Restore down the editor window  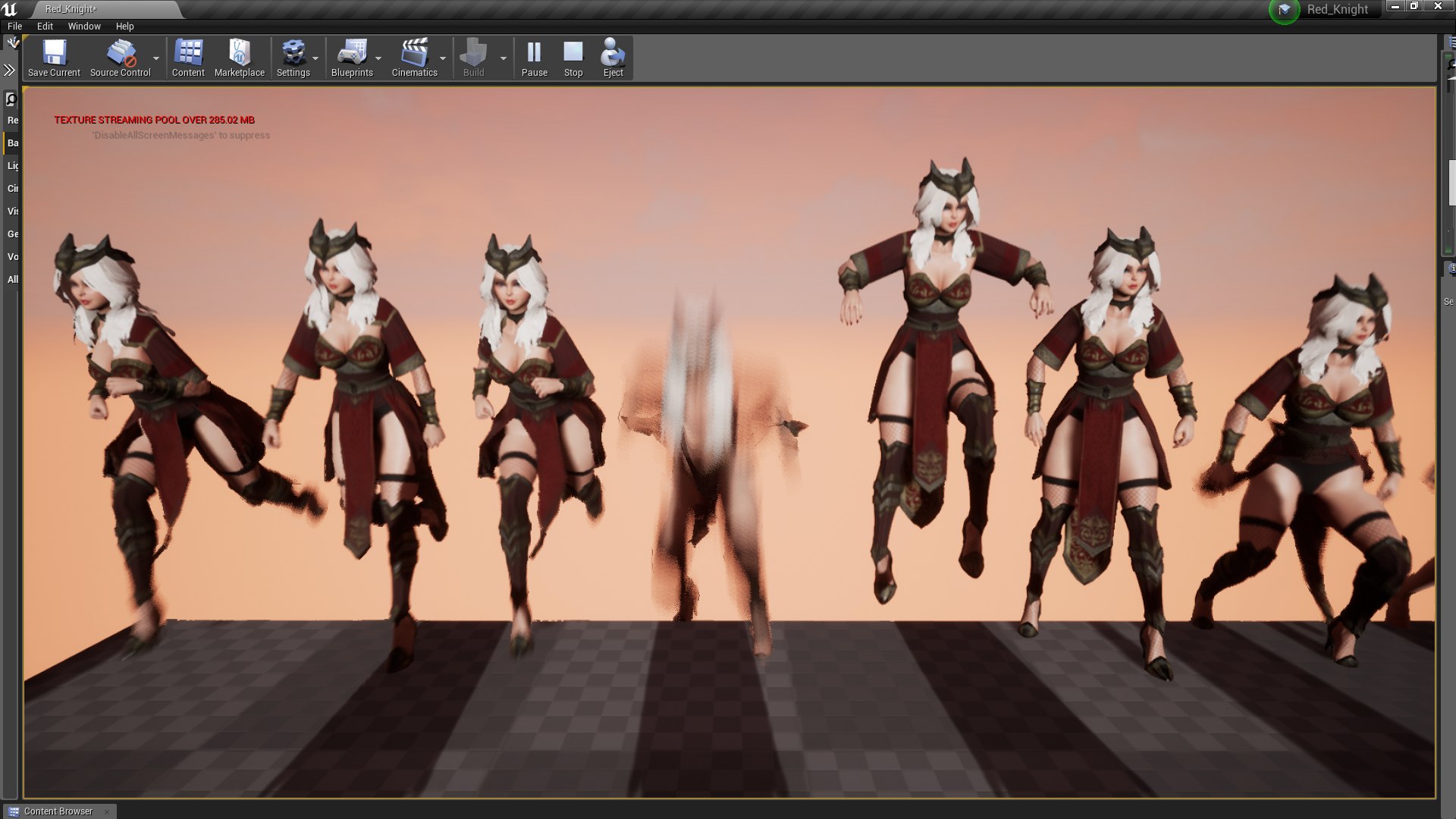pyautogui.click(x=1414, y=6)
